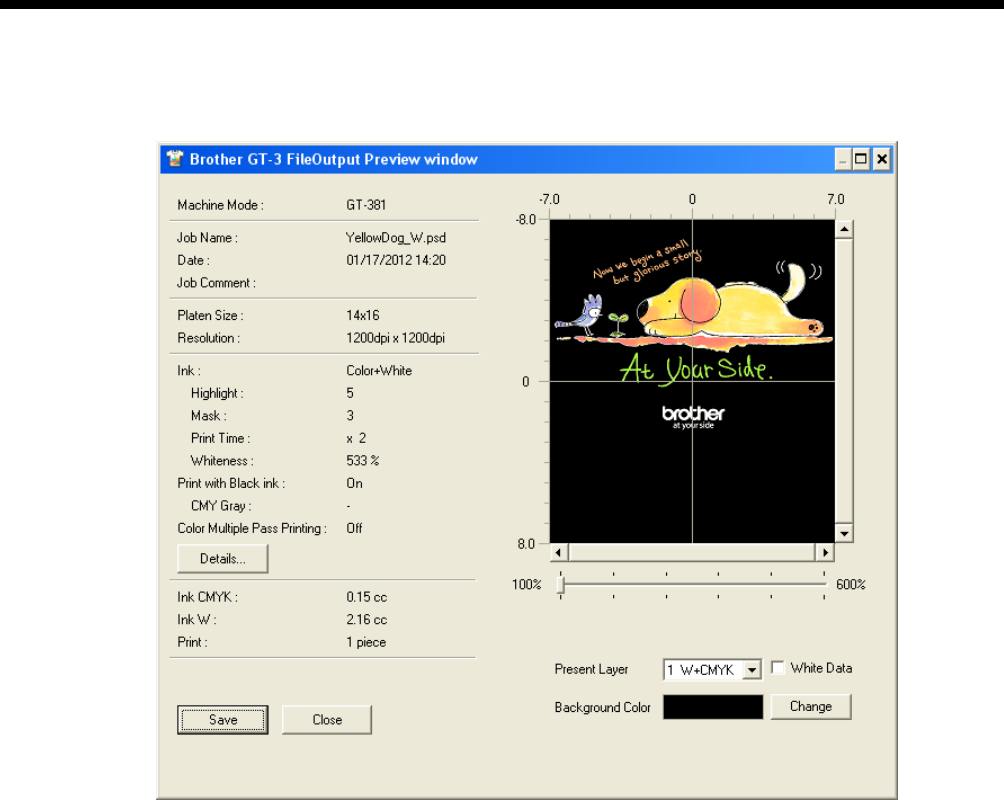Minimize the preview window

tap(843, 159)
